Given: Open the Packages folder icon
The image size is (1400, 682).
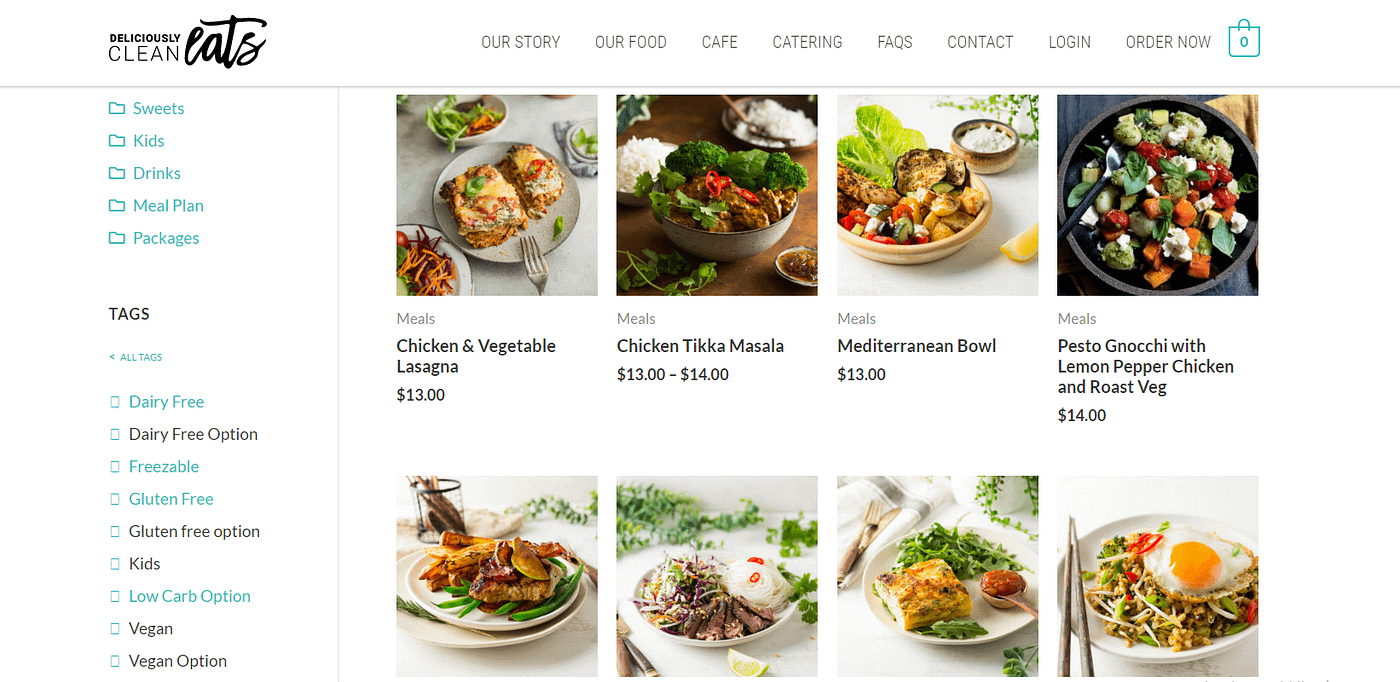Looking at the screenshot, I should pyautogui.click(x=117, y=238).
